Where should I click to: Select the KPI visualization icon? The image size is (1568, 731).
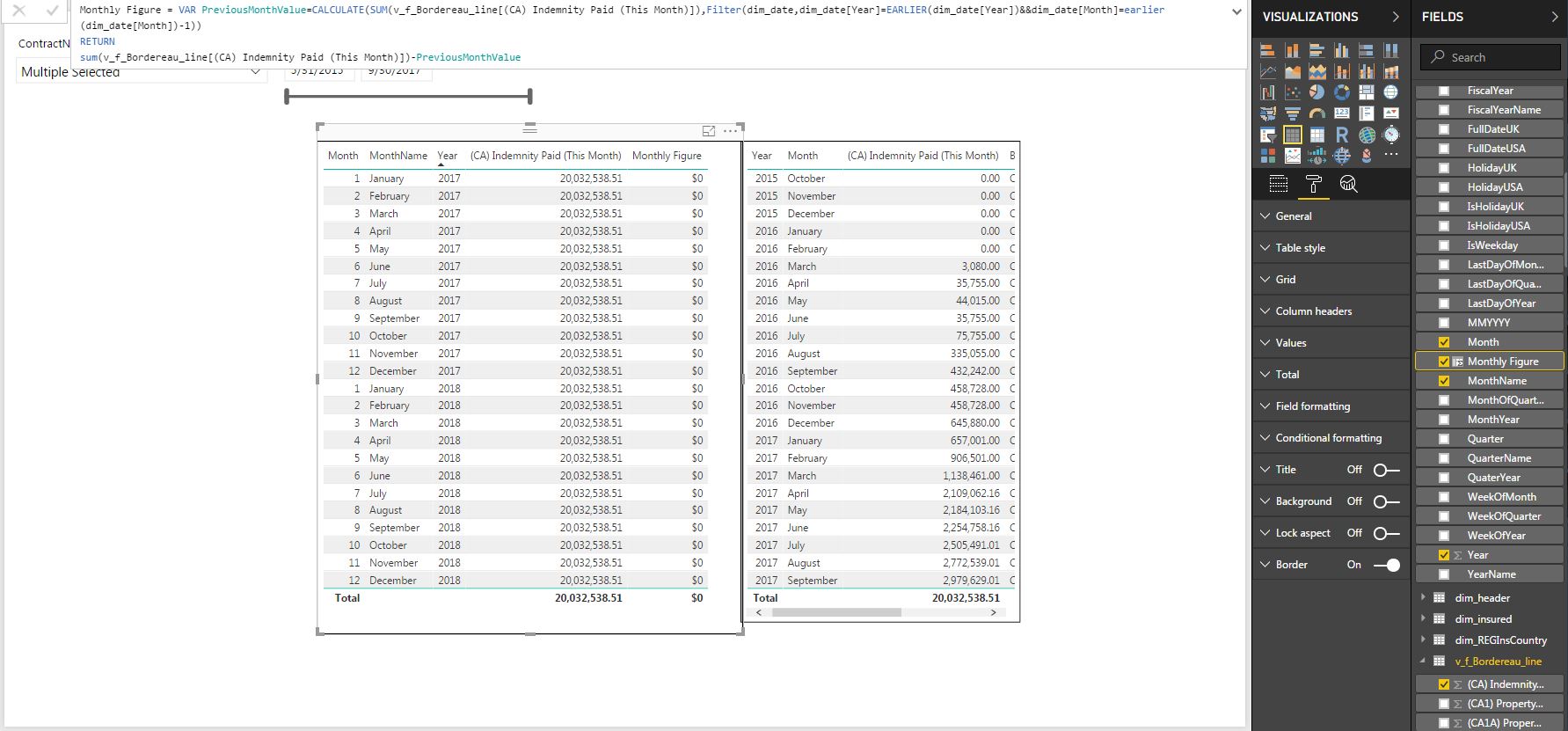(x=1390, y=113)
